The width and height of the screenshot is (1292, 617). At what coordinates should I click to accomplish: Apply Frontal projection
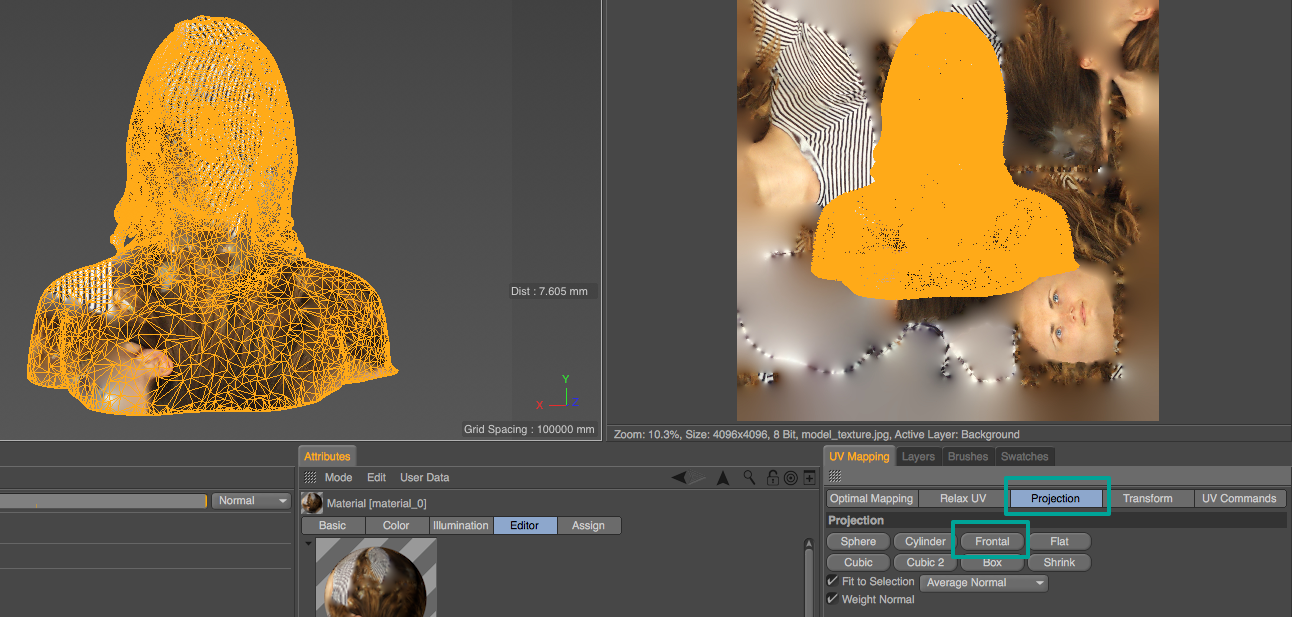992,541
